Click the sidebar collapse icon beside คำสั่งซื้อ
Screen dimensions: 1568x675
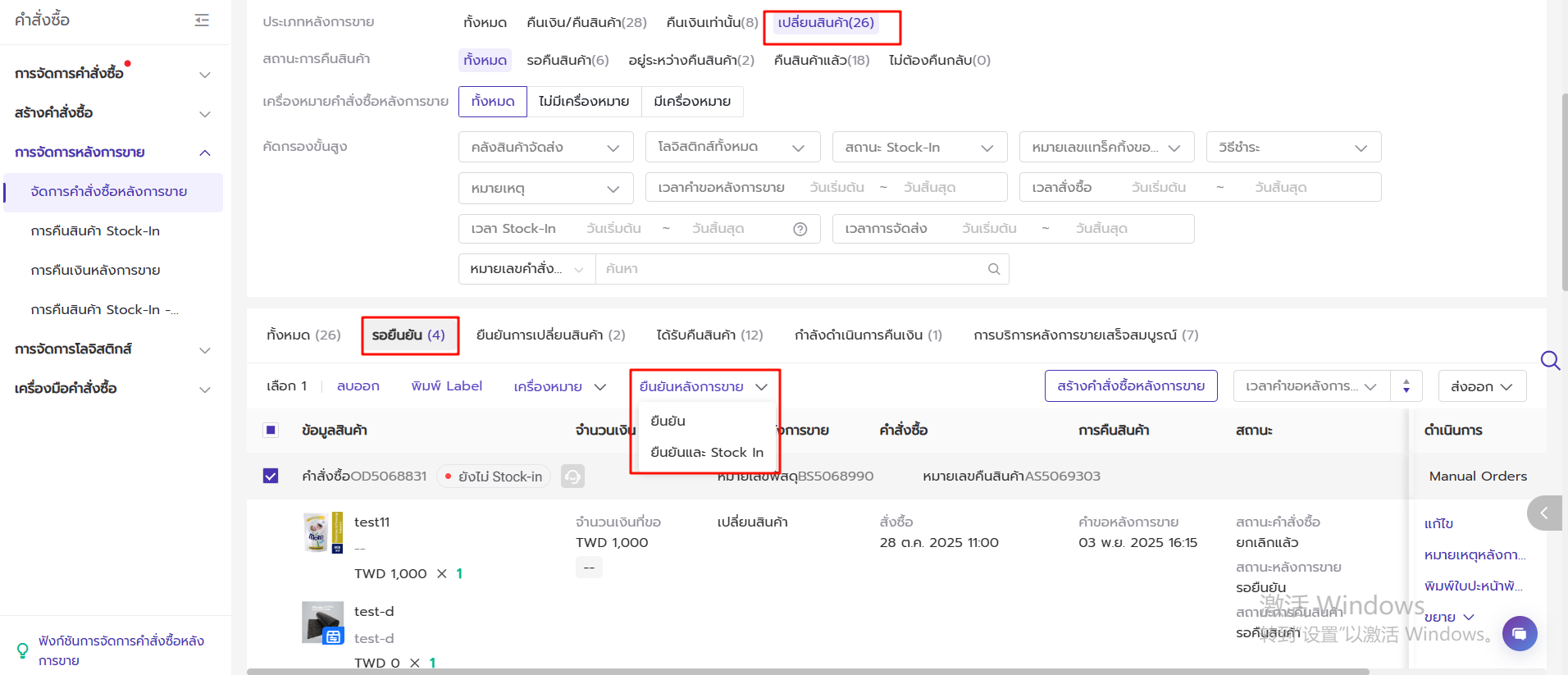click(x=202, y=21)
